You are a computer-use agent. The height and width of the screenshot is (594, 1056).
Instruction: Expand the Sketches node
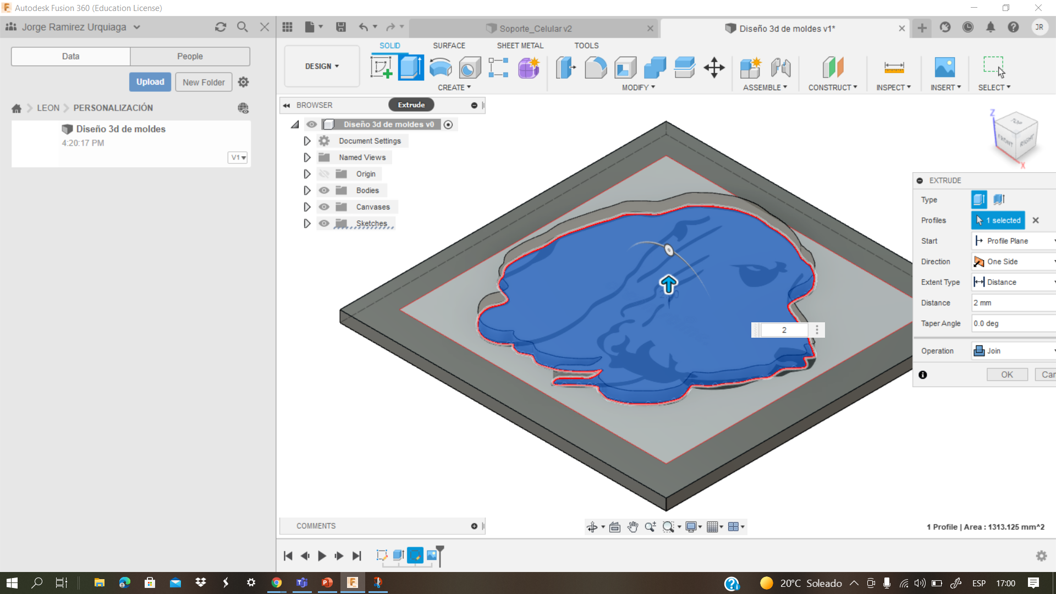click(x=306, y=224)
